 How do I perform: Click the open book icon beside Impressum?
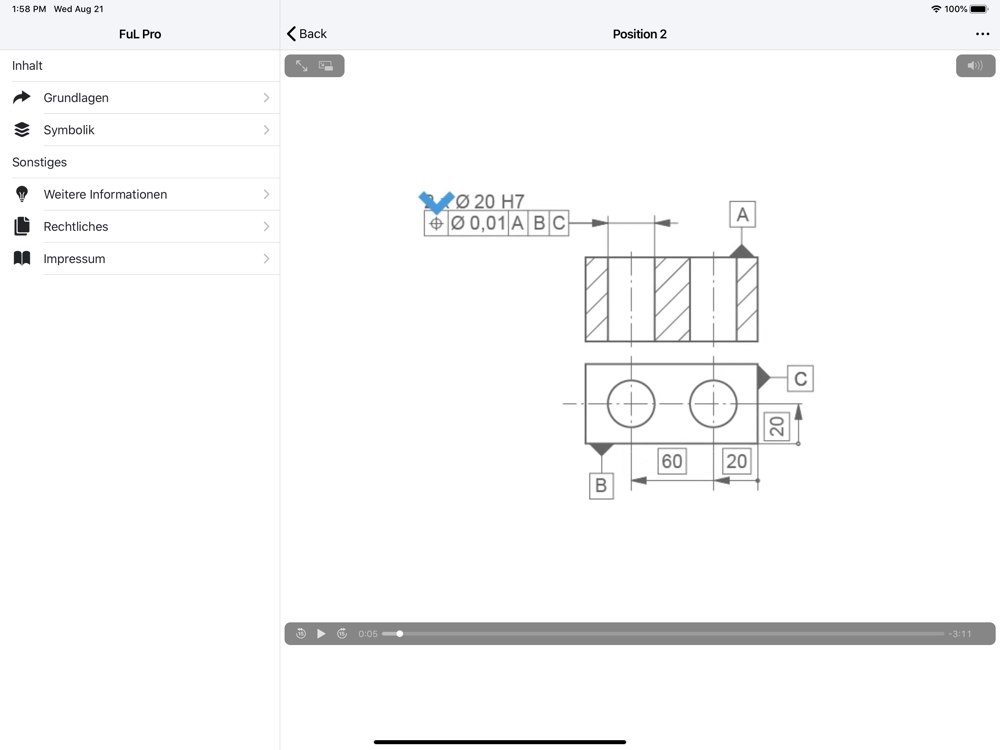coord(22,258)
